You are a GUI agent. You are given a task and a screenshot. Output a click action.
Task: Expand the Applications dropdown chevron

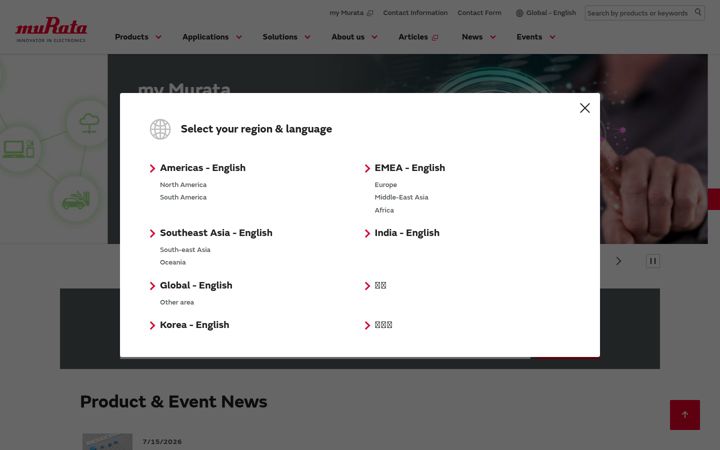click(239, 37)
